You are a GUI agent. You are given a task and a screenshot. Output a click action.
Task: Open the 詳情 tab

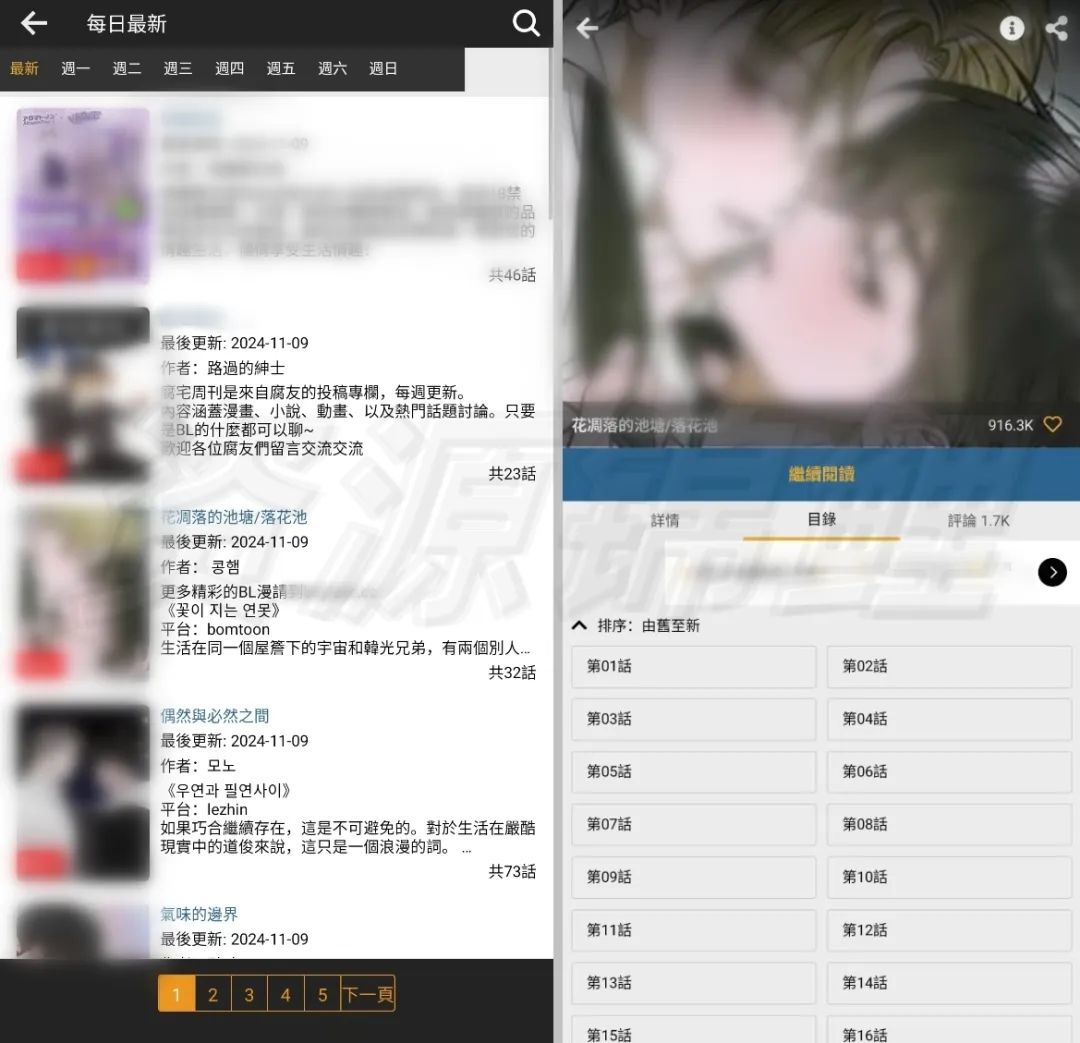click(665, 520)
